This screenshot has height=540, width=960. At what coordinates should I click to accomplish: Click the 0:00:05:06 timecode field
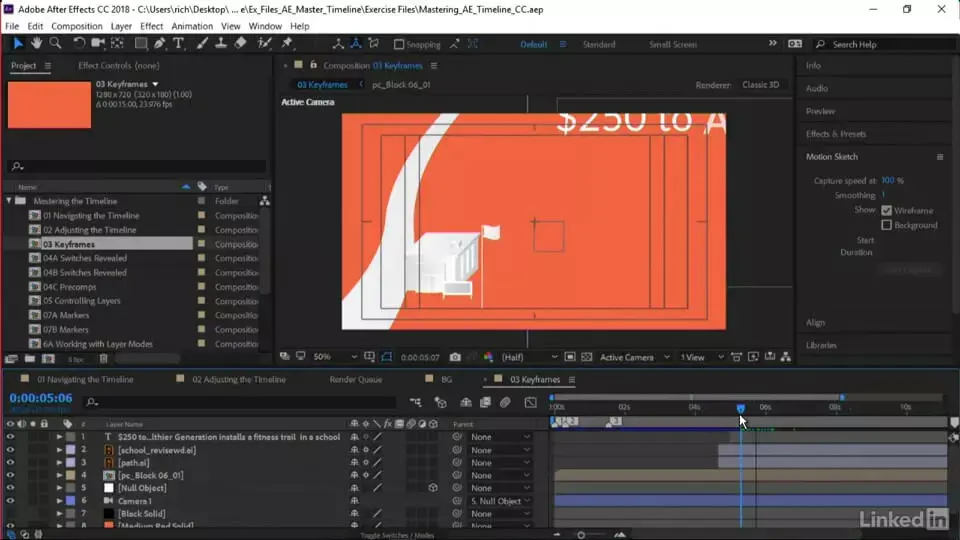pos(41,398)
